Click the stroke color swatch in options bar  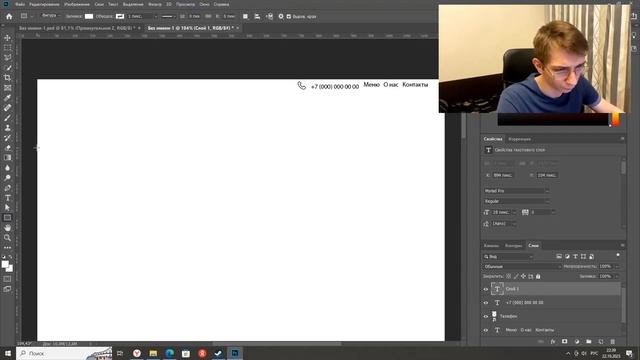click(120, 16)
